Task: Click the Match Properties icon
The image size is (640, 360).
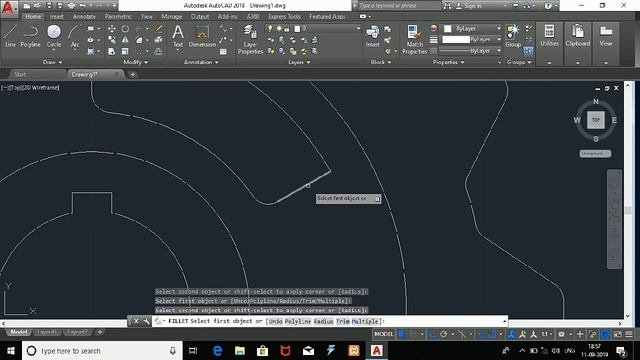Action: pos(414,40)
